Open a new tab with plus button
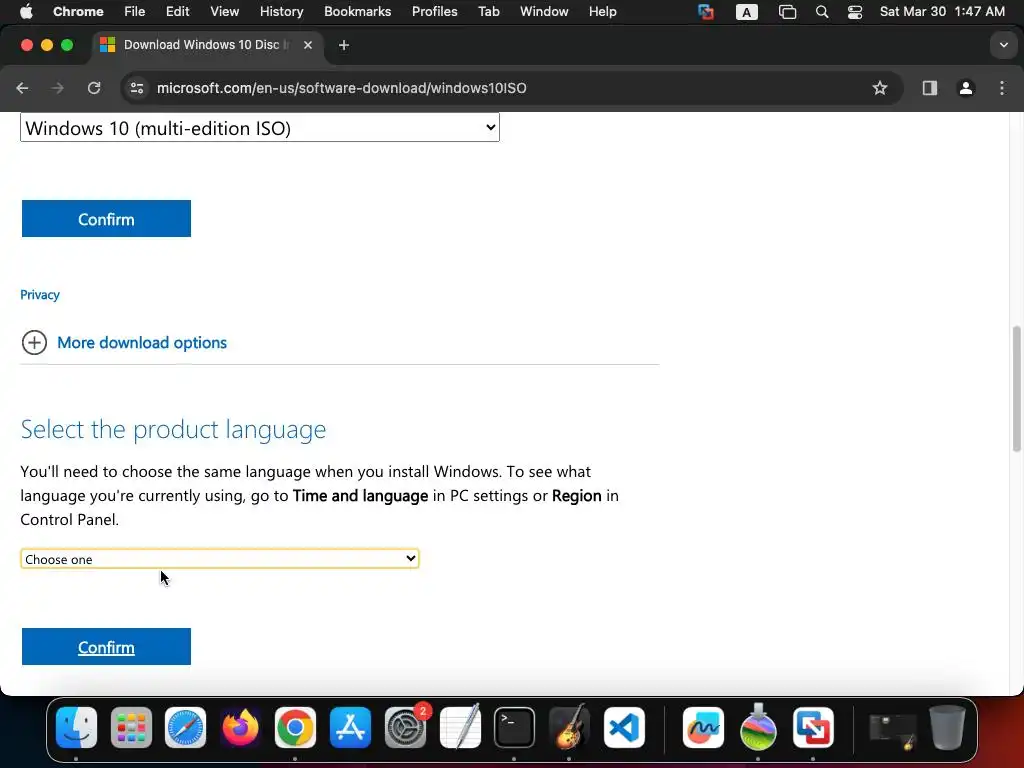The image size is (1024, 768). (x=344, y=45)
